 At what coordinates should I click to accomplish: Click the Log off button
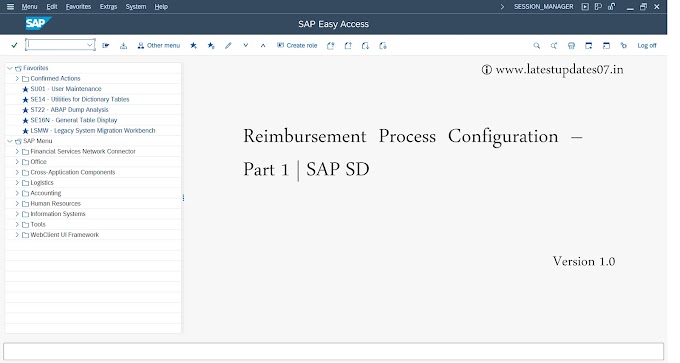point(647,46)
